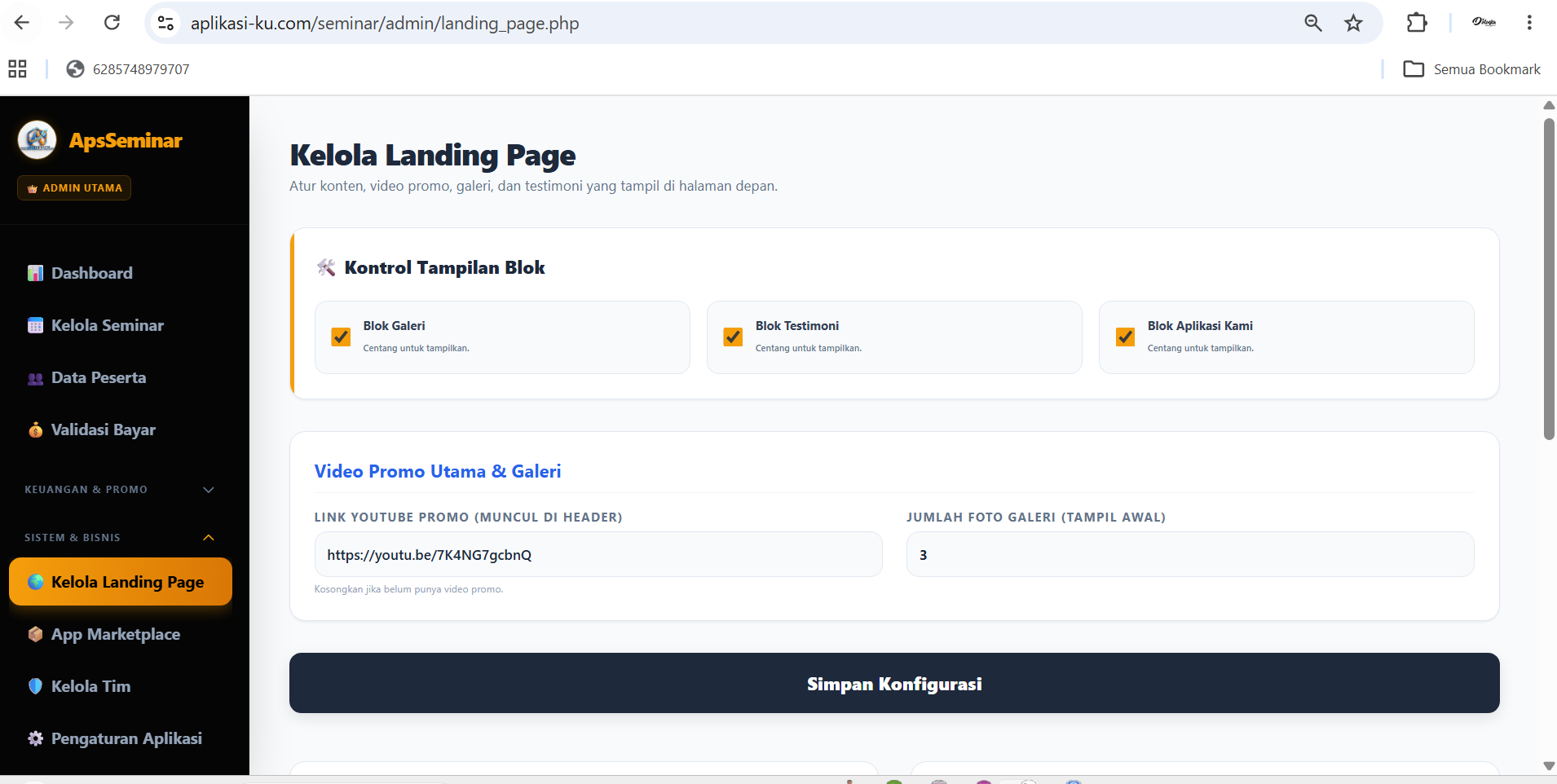This screenshot has width=1557, height=784.
Task: Uncheck the Blok Aplikasi Kami checkbox
Action: pyautogui.click(x=1125, y=337)
